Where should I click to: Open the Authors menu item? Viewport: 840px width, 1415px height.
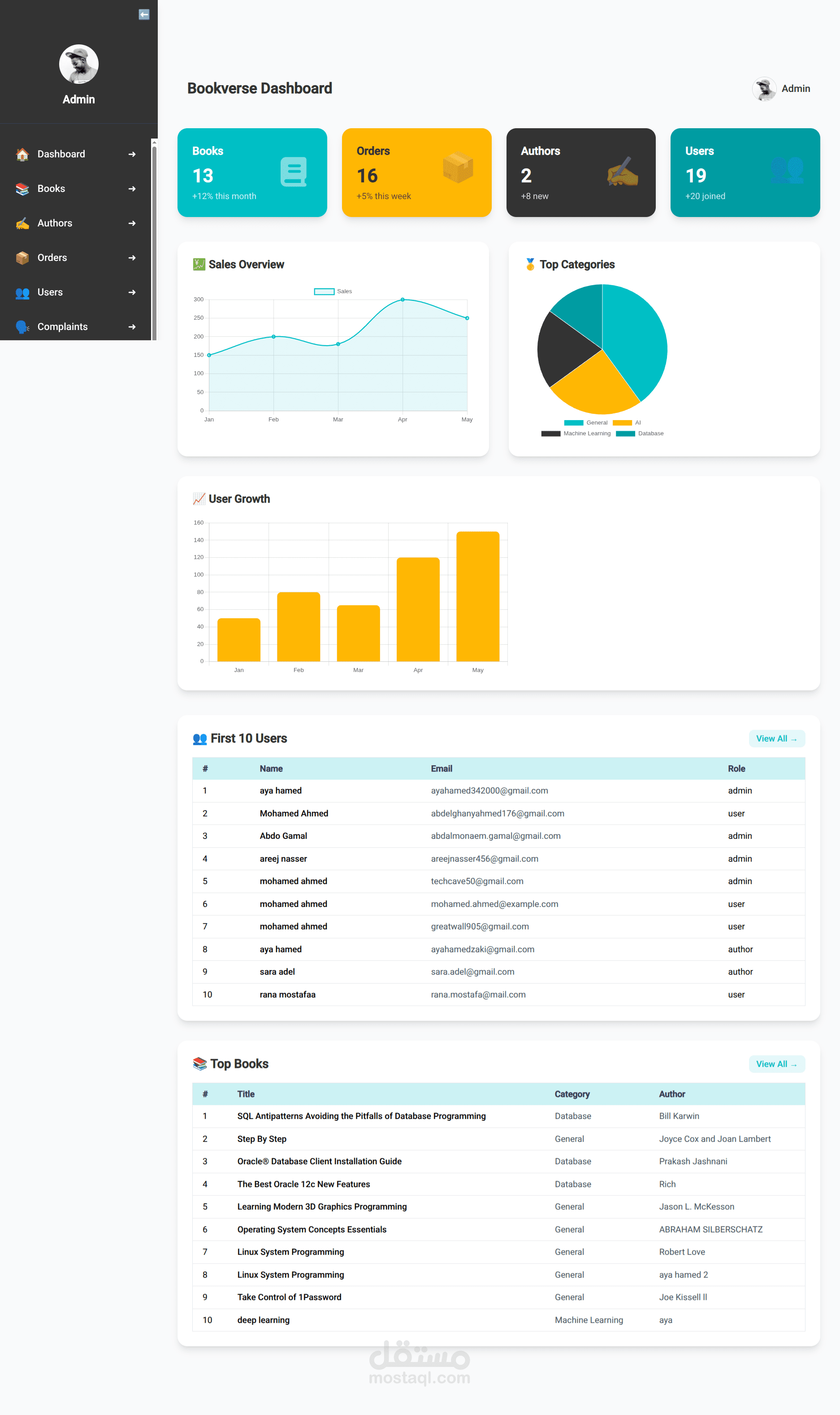pyautogui.click(x=75, y=223)
